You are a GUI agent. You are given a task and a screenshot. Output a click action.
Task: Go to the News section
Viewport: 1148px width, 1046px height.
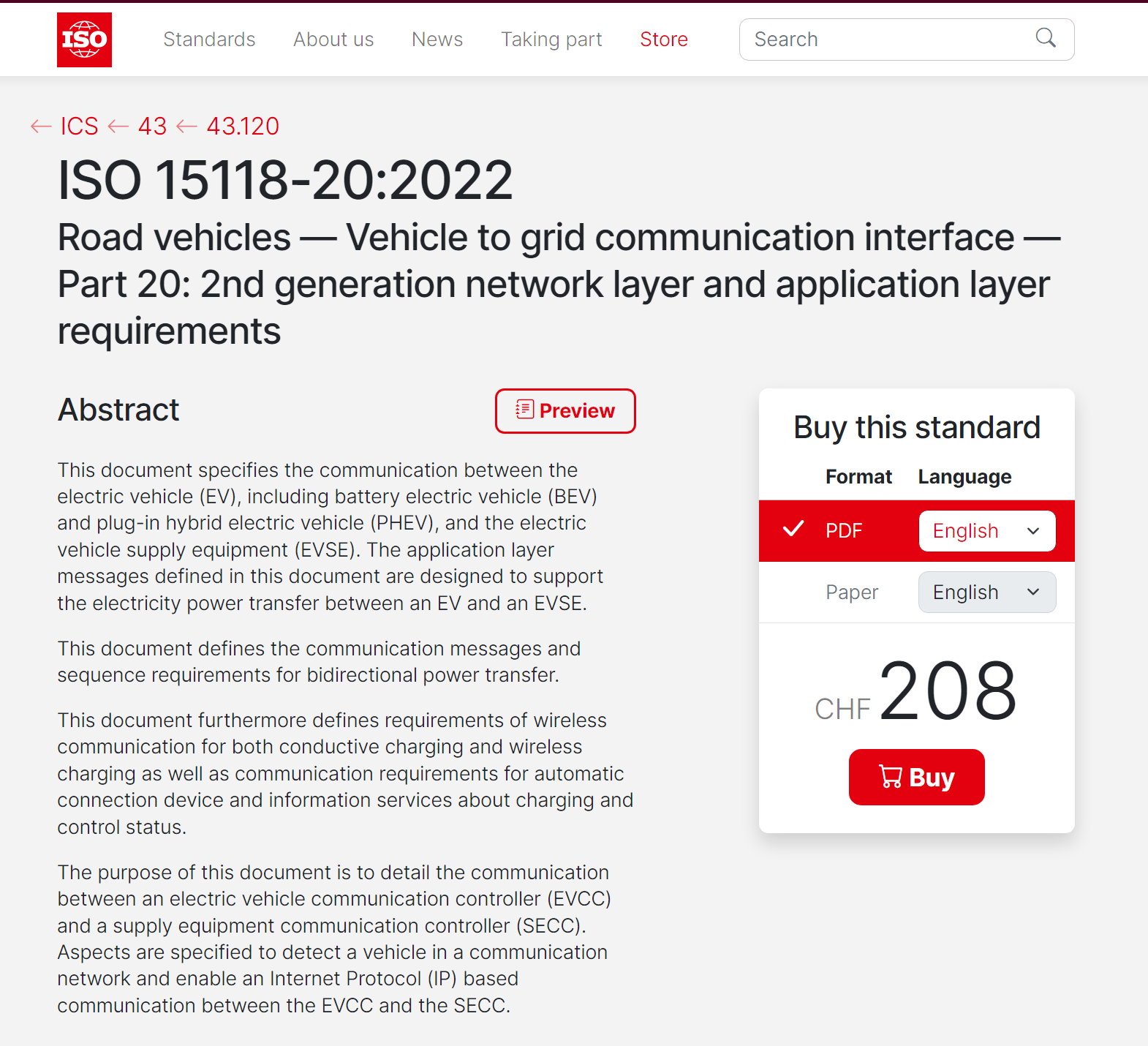click(437, 39)
